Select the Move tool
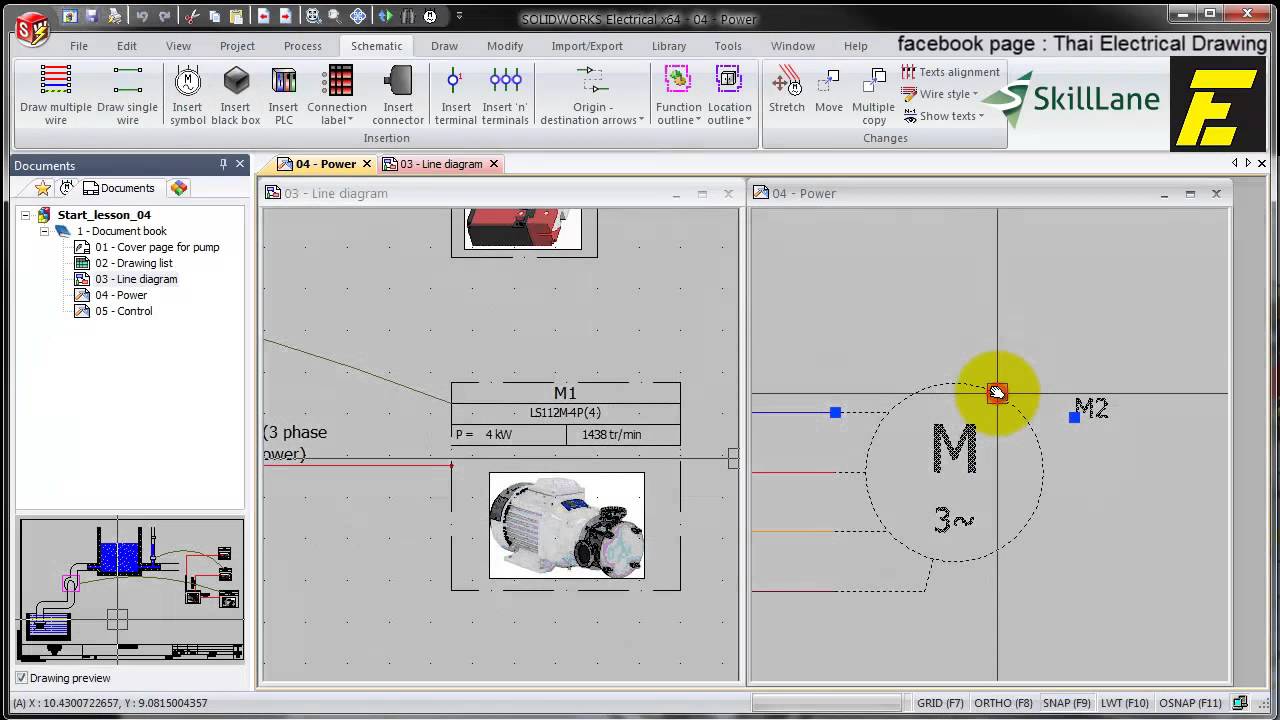 (x=828, y=90)
